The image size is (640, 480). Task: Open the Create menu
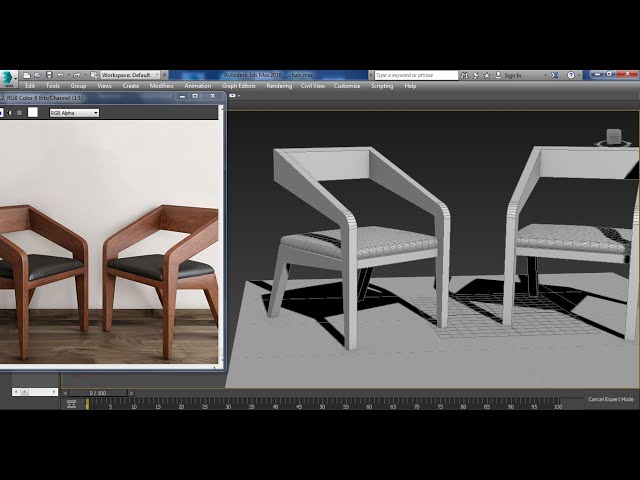[131, 86]
